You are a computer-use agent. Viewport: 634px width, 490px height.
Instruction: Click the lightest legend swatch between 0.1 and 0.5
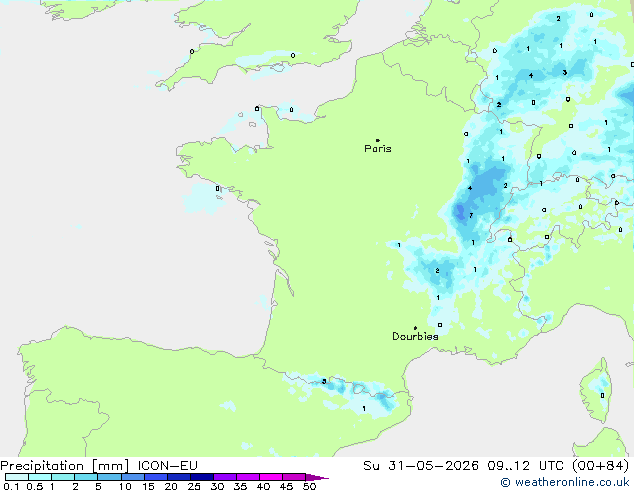click(17, 477)
